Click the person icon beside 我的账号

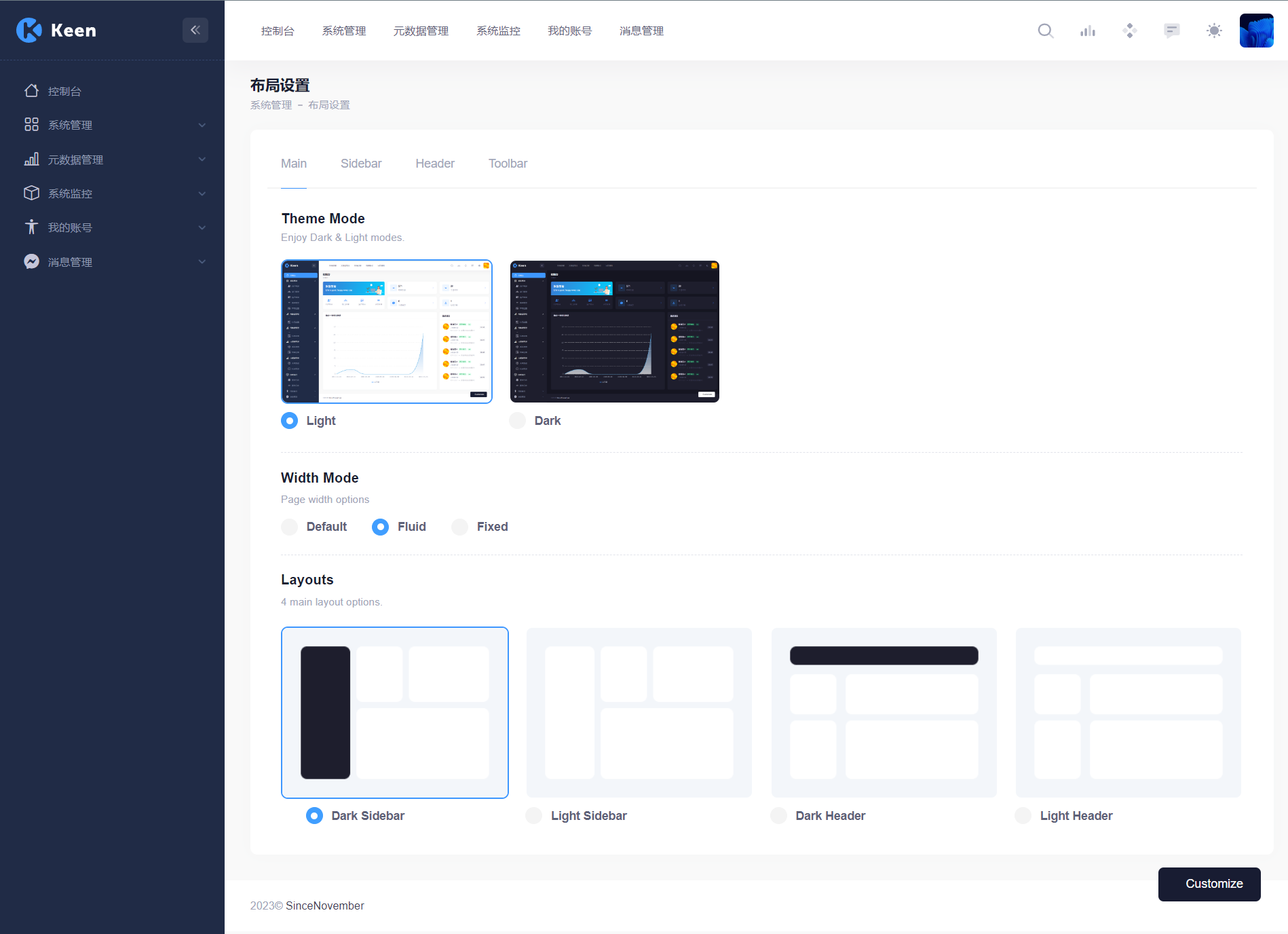(x=31, y=227)
